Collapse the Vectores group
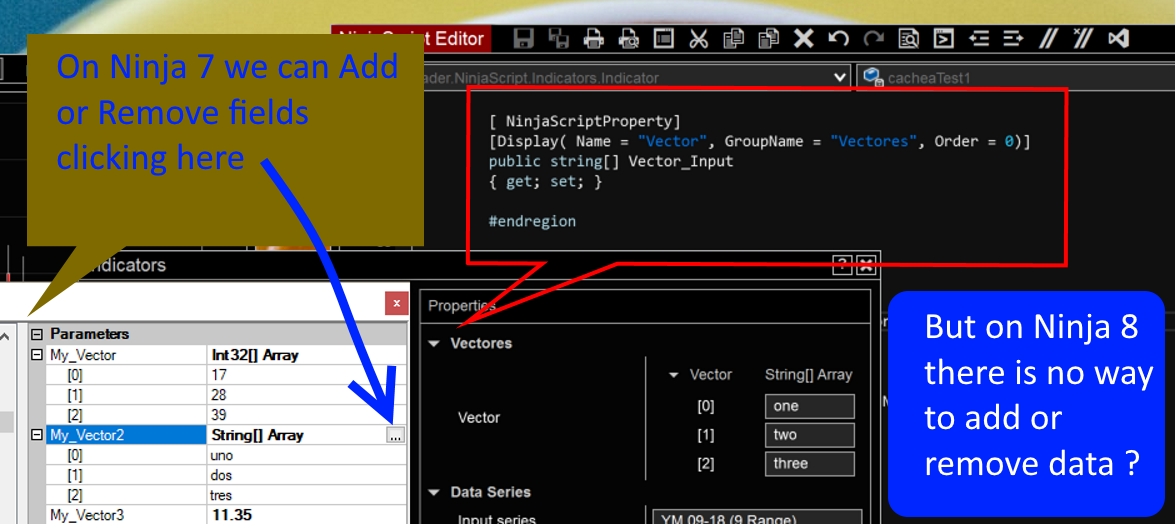1175x524 pixels. tap(434, 343)
